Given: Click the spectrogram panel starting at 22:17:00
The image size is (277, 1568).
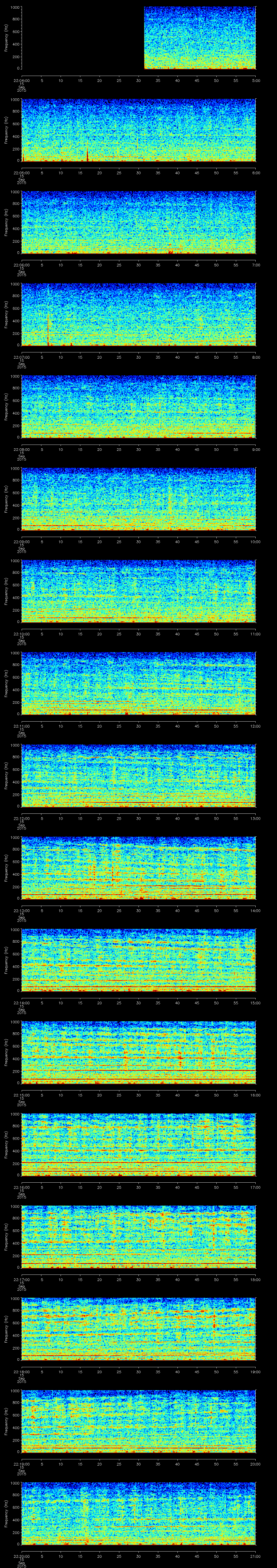Looking at the screenshot, I should pos(139,1237).
